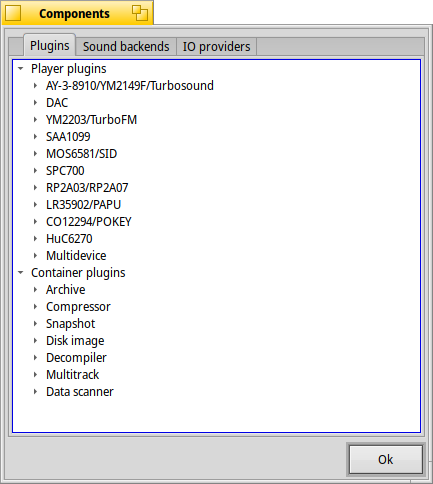Screen dimensions: 433x484
Task: Click the yellow close box in title bar
Action: tap(13, 13)
